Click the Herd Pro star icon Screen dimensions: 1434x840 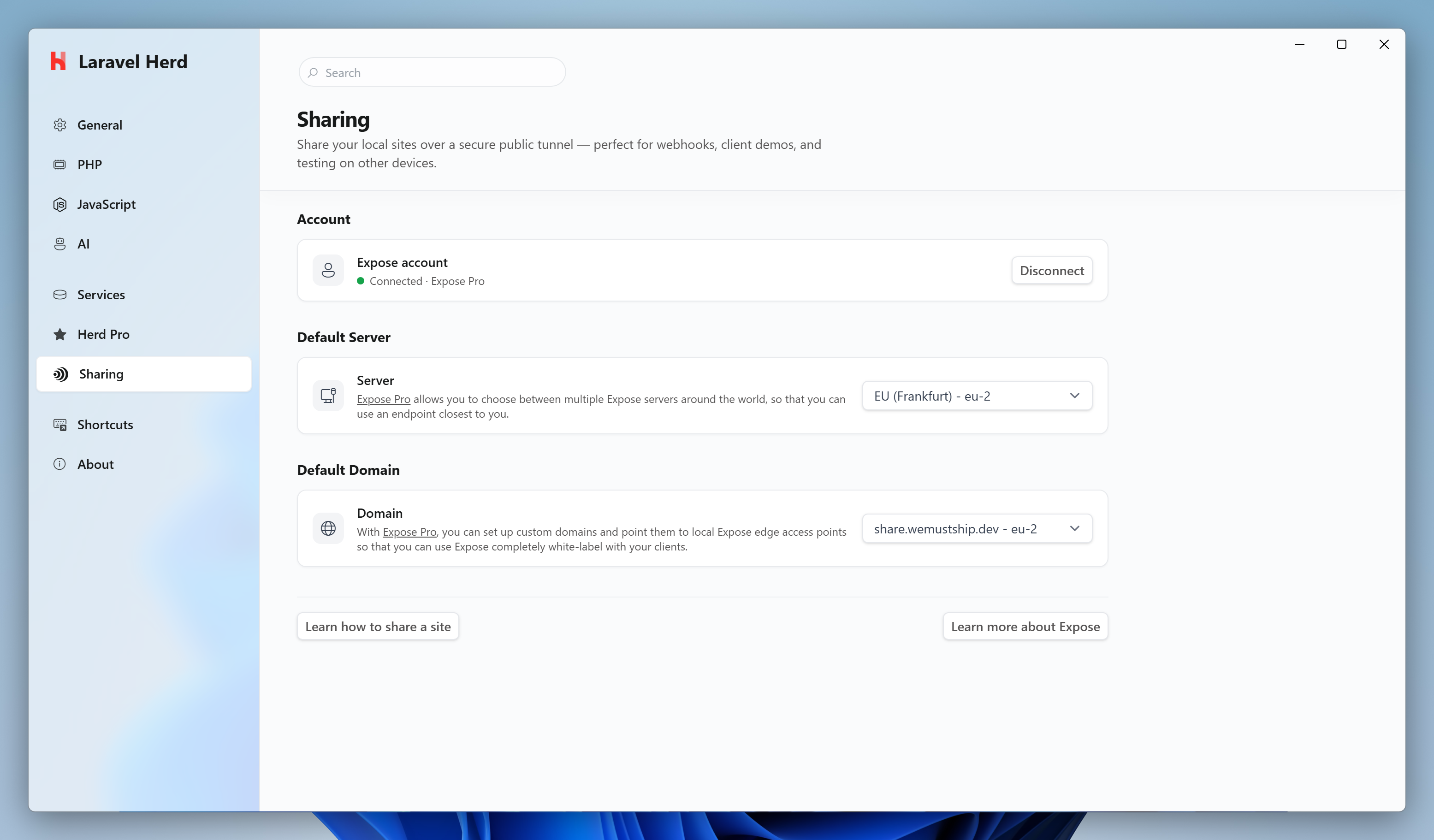click(60, 334)
